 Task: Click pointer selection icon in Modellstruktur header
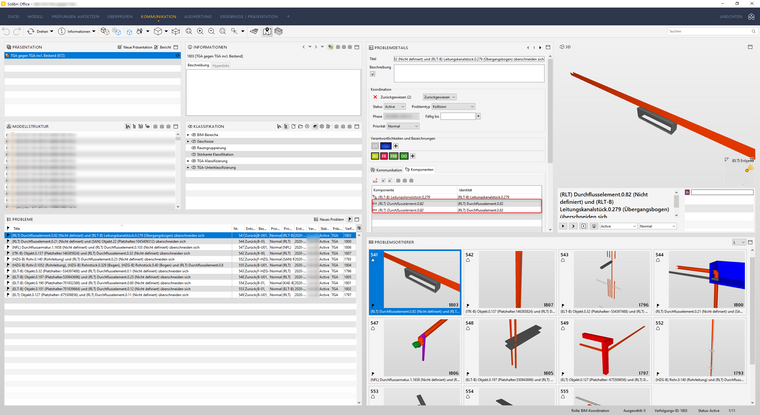click(x=127, y=127)
